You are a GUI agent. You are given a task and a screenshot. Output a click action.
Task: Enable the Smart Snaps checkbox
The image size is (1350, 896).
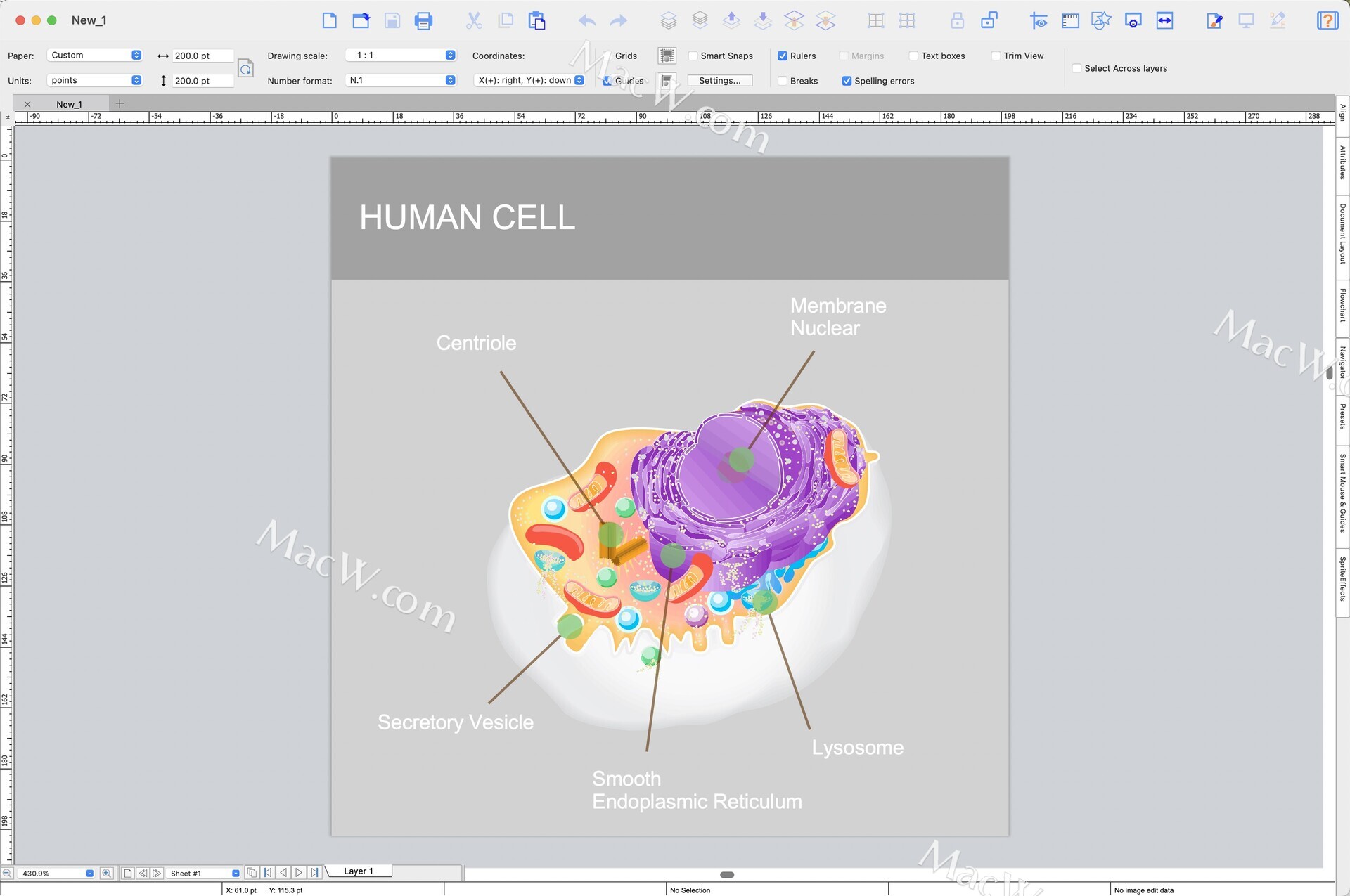[x=693, y=56]
